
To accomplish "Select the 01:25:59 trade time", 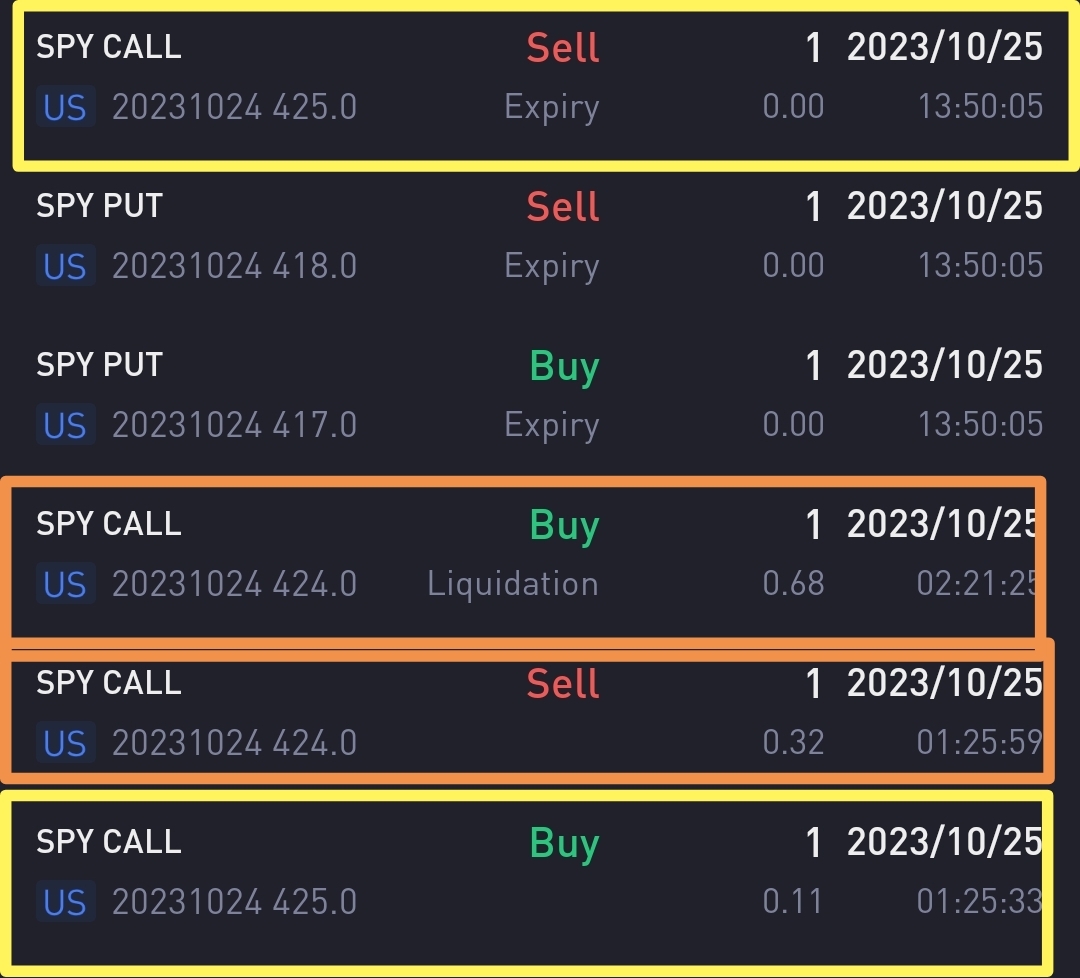I will click(978, 743).
